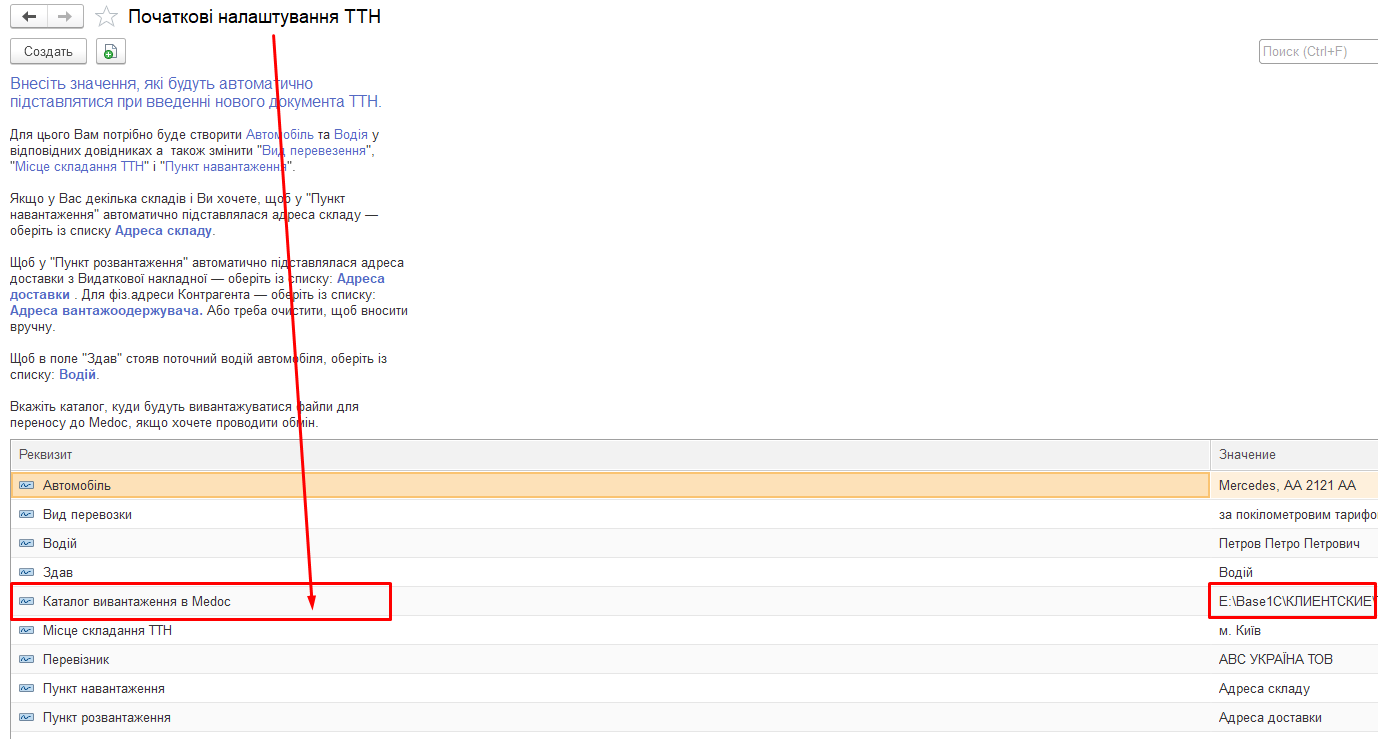
Task: Click the row icon beside Автомобіль
Action: (27, 485)
